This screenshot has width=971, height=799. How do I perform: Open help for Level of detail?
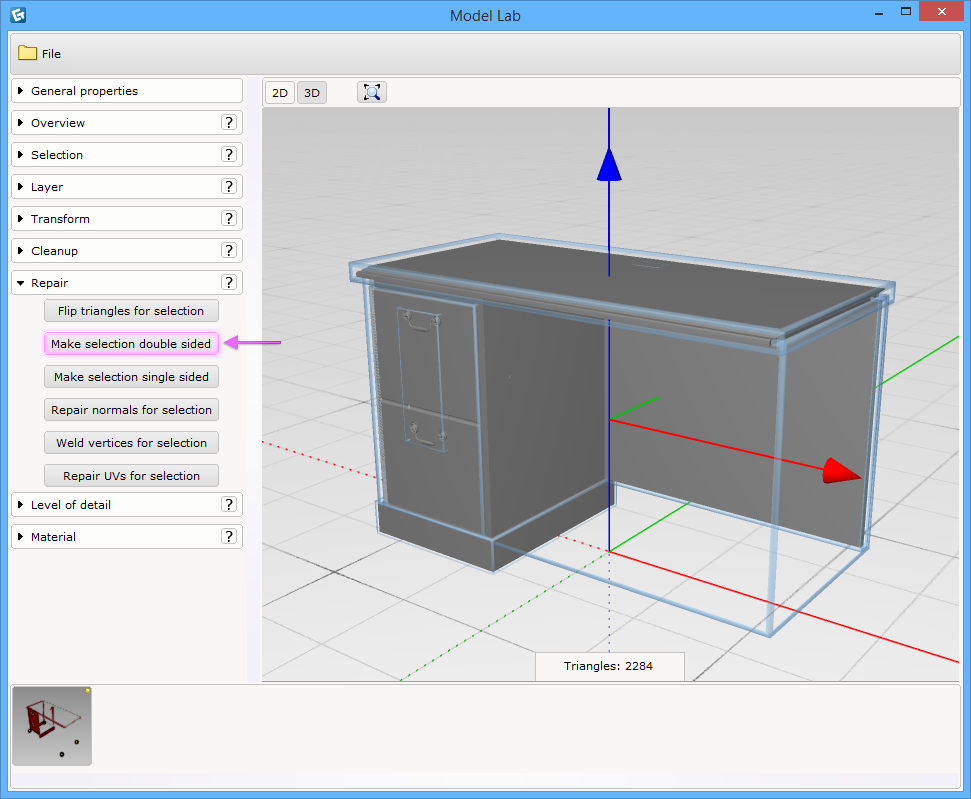coord(229,505)
